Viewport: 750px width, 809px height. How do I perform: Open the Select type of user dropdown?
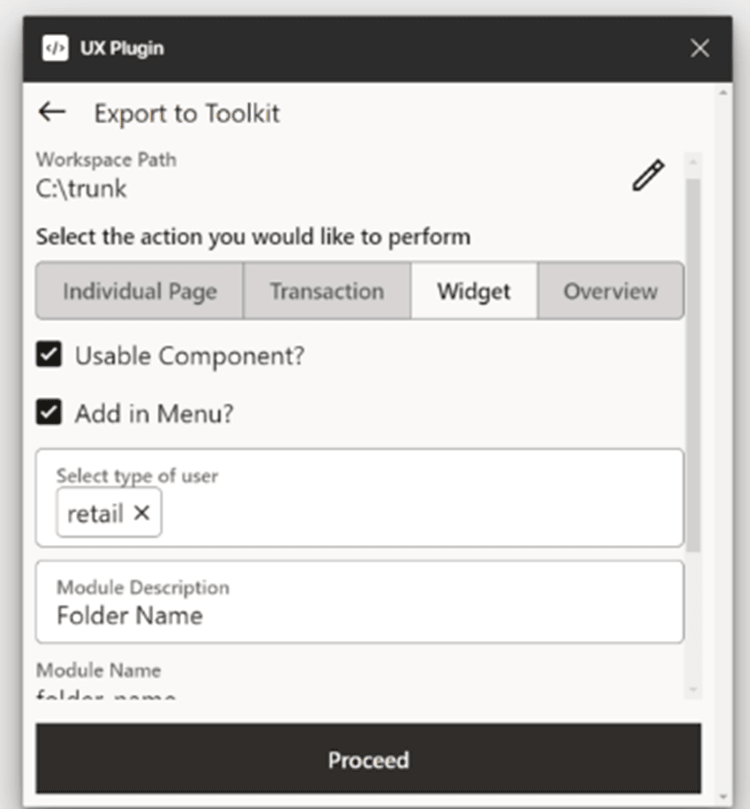420,498
